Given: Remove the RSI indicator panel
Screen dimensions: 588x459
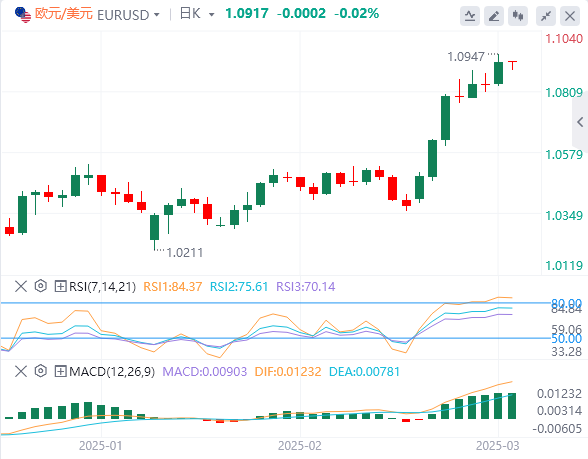Looking at the screenshot, I should click(x=21, y=286).
